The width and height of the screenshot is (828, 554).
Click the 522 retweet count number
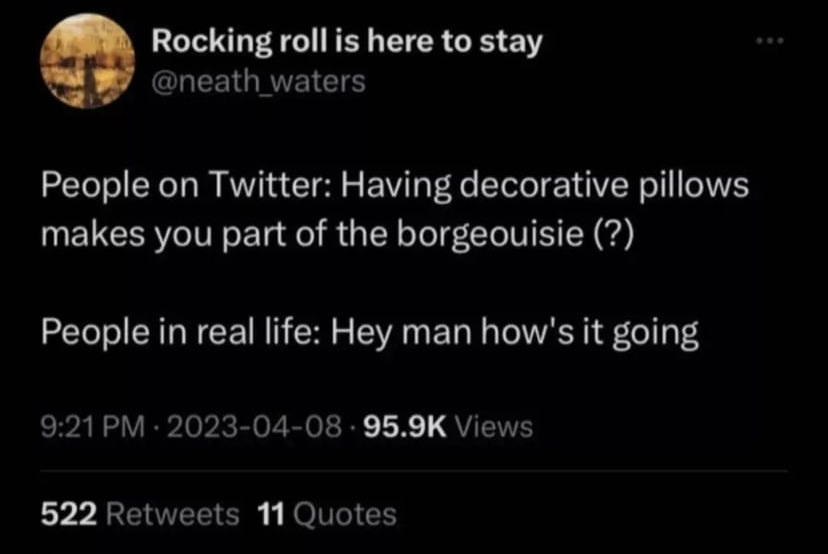68,514
